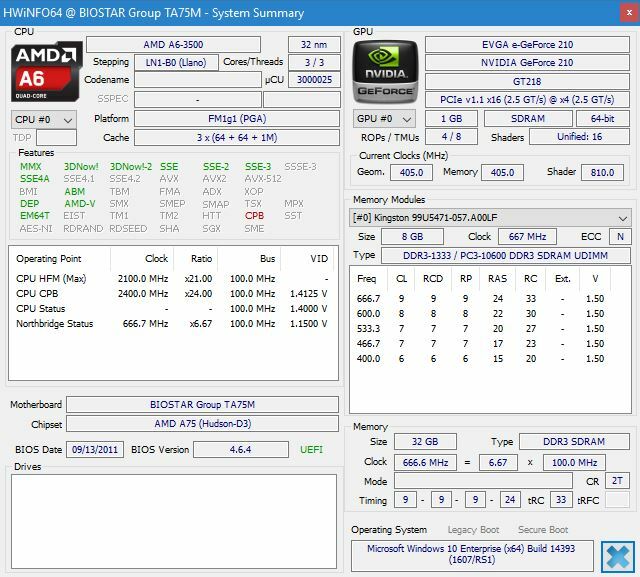Click the ROPs / TMUs value 4 / 8
Viewport: 640px width, 577px height.
pos(451,137)
